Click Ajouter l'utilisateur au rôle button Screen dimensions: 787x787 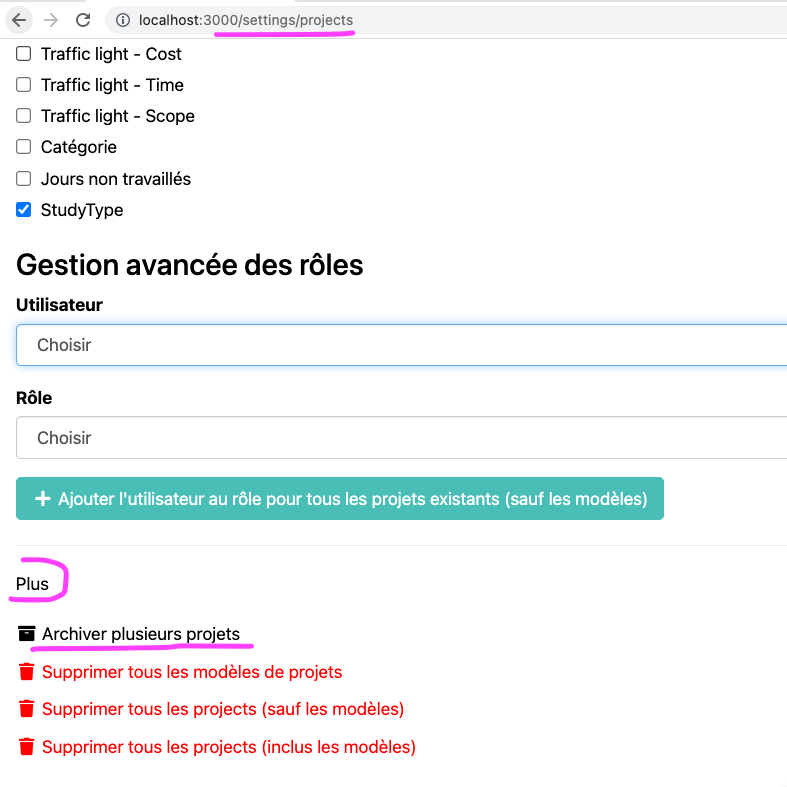(340, 499)
